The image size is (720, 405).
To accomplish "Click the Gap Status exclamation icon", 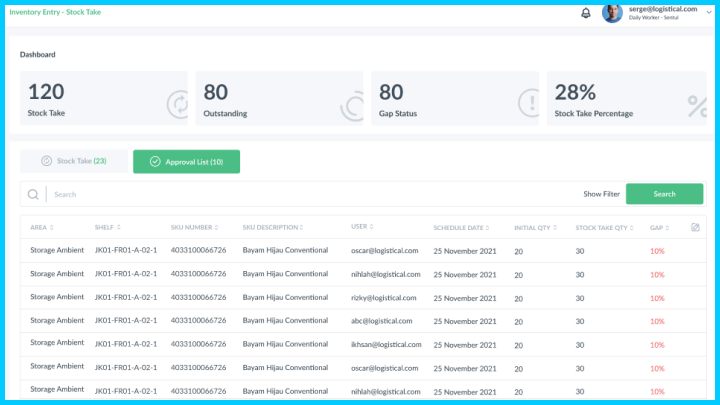I will [529, 103].
